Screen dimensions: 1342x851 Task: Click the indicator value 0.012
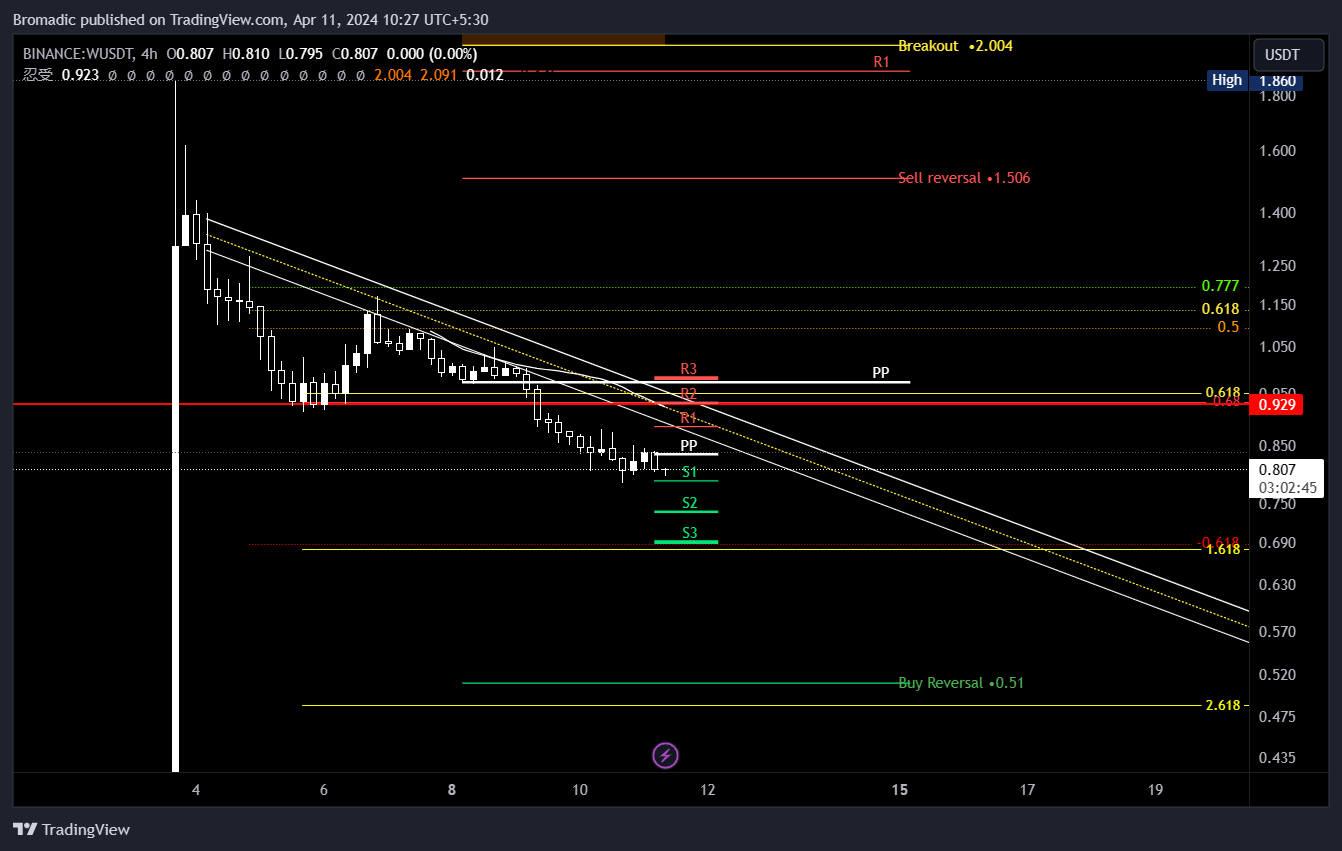pyautogui.click(x=485, y=75)
